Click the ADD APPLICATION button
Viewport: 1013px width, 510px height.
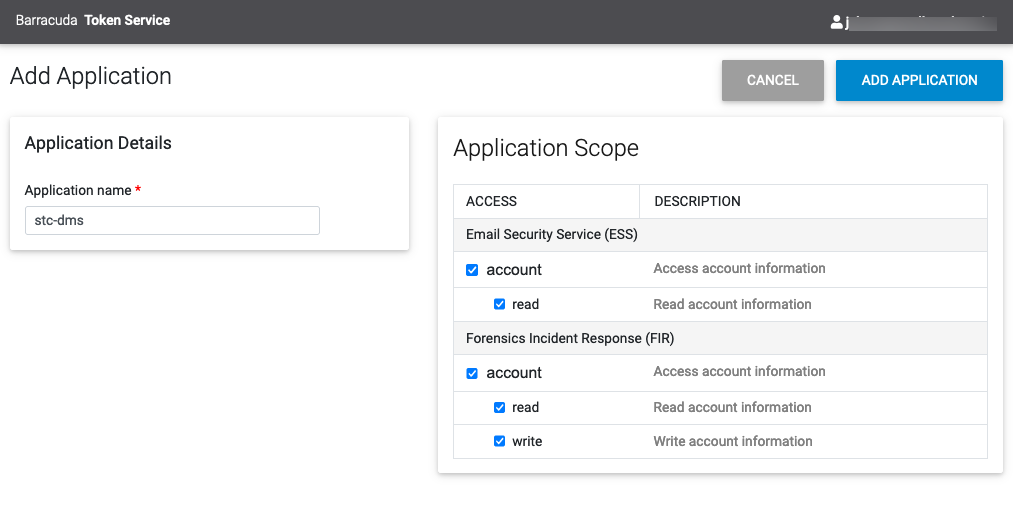click(919, 80)
